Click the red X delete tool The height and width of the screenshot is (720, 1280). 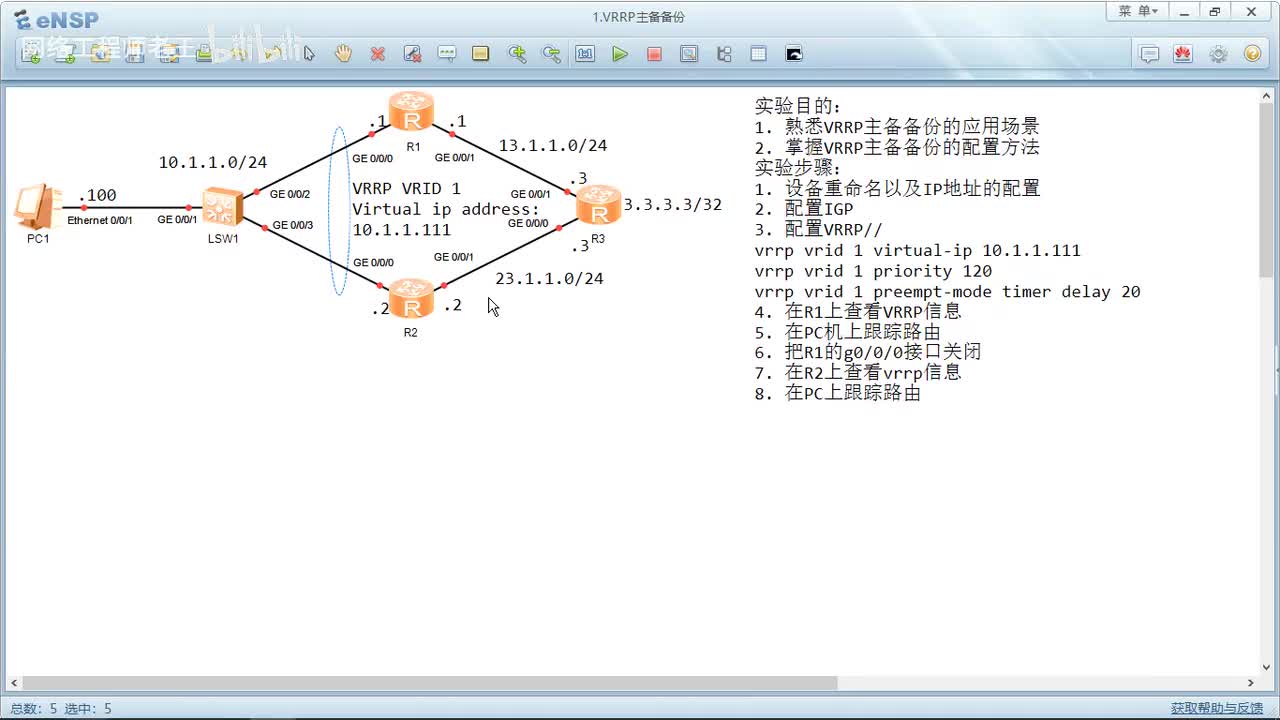[x=377, y=54]
